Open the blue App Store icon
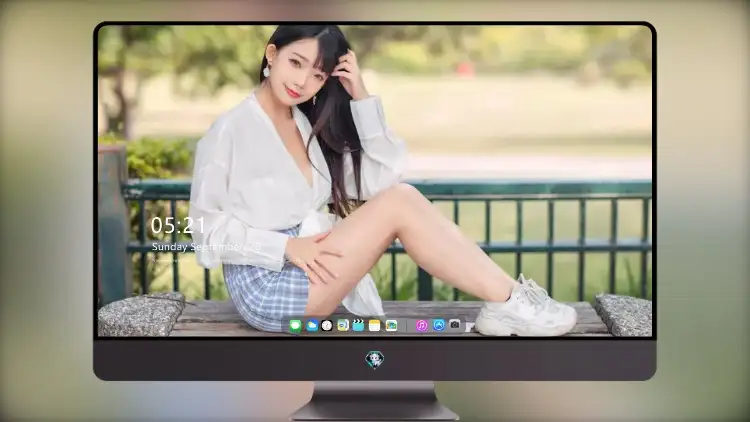This screenshot has height=422, width=750. point(439,325)
